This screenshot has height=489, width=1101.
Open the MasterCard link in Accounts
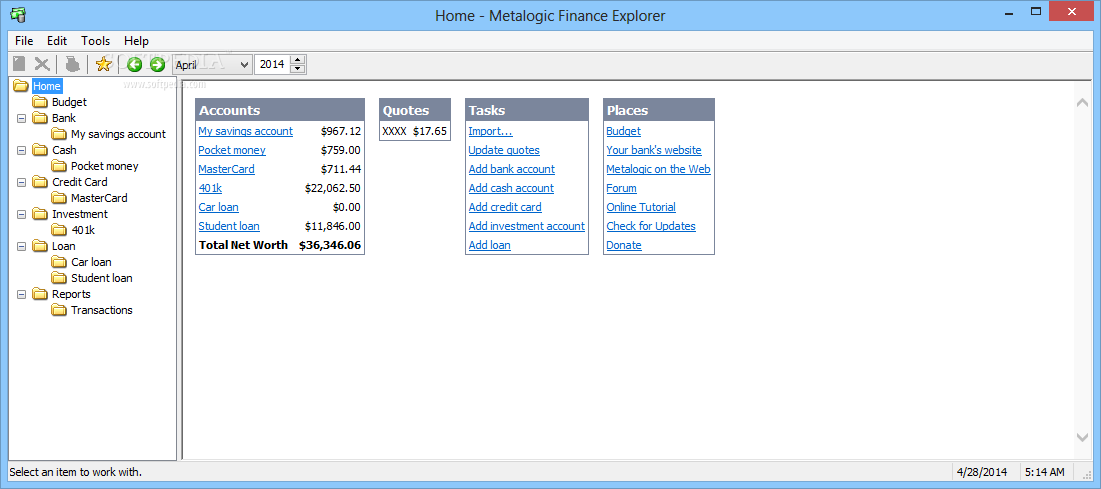[x=226, y=169]
